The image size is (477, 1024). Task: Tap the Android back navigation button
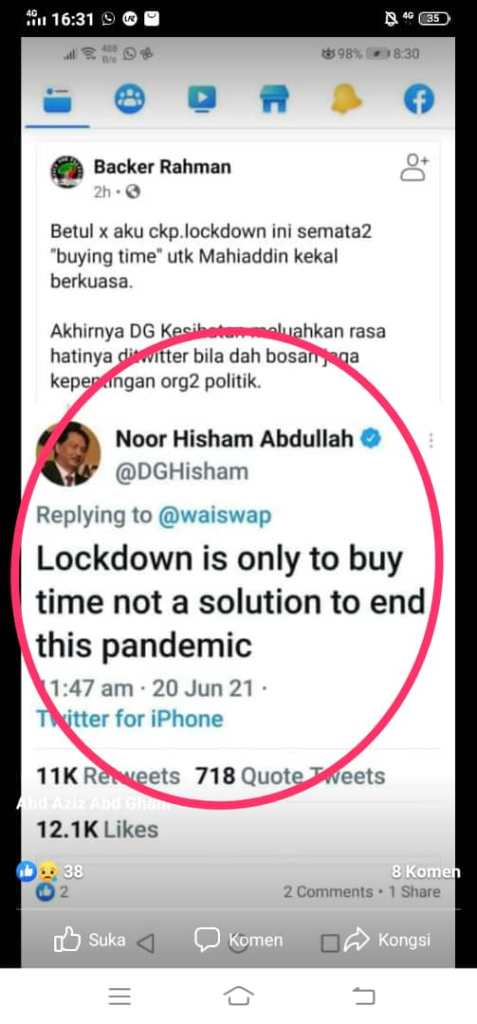coord(363,996)
